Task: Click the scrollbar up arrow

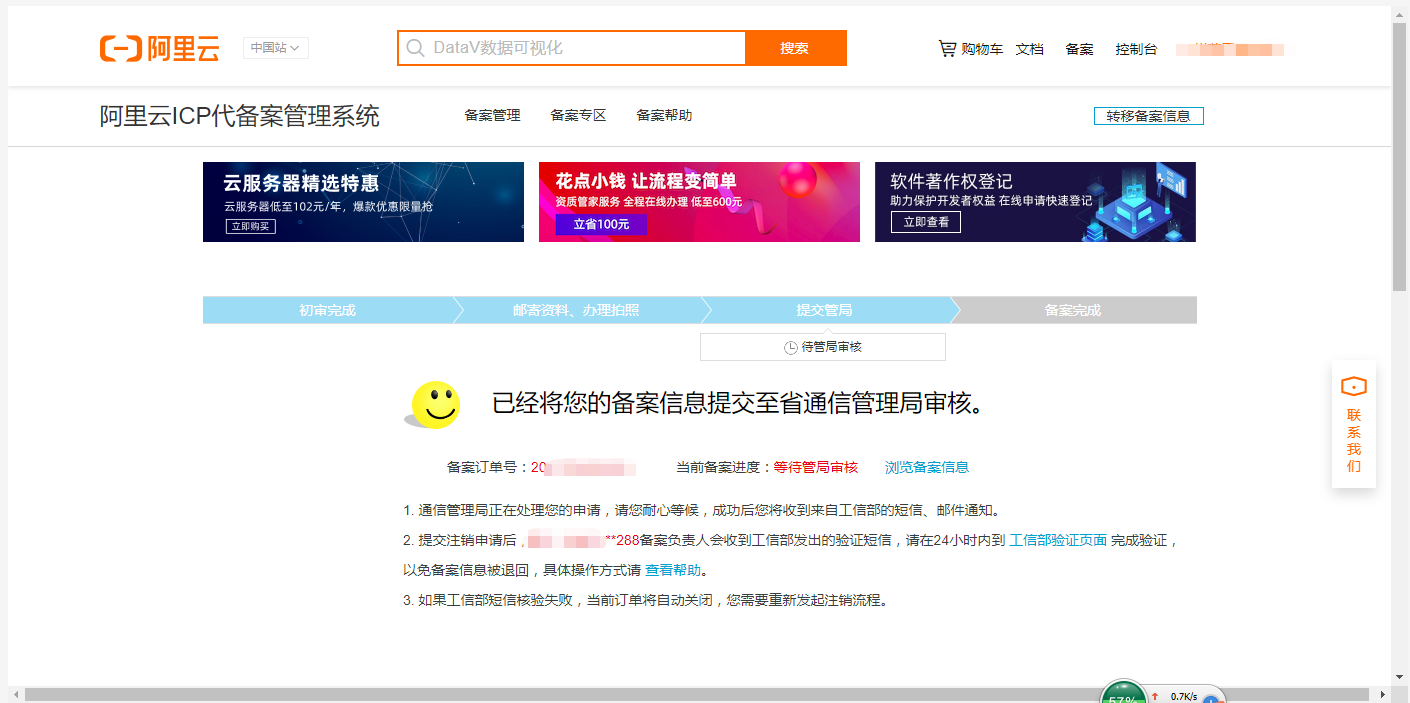Action: coord(1400,12)
